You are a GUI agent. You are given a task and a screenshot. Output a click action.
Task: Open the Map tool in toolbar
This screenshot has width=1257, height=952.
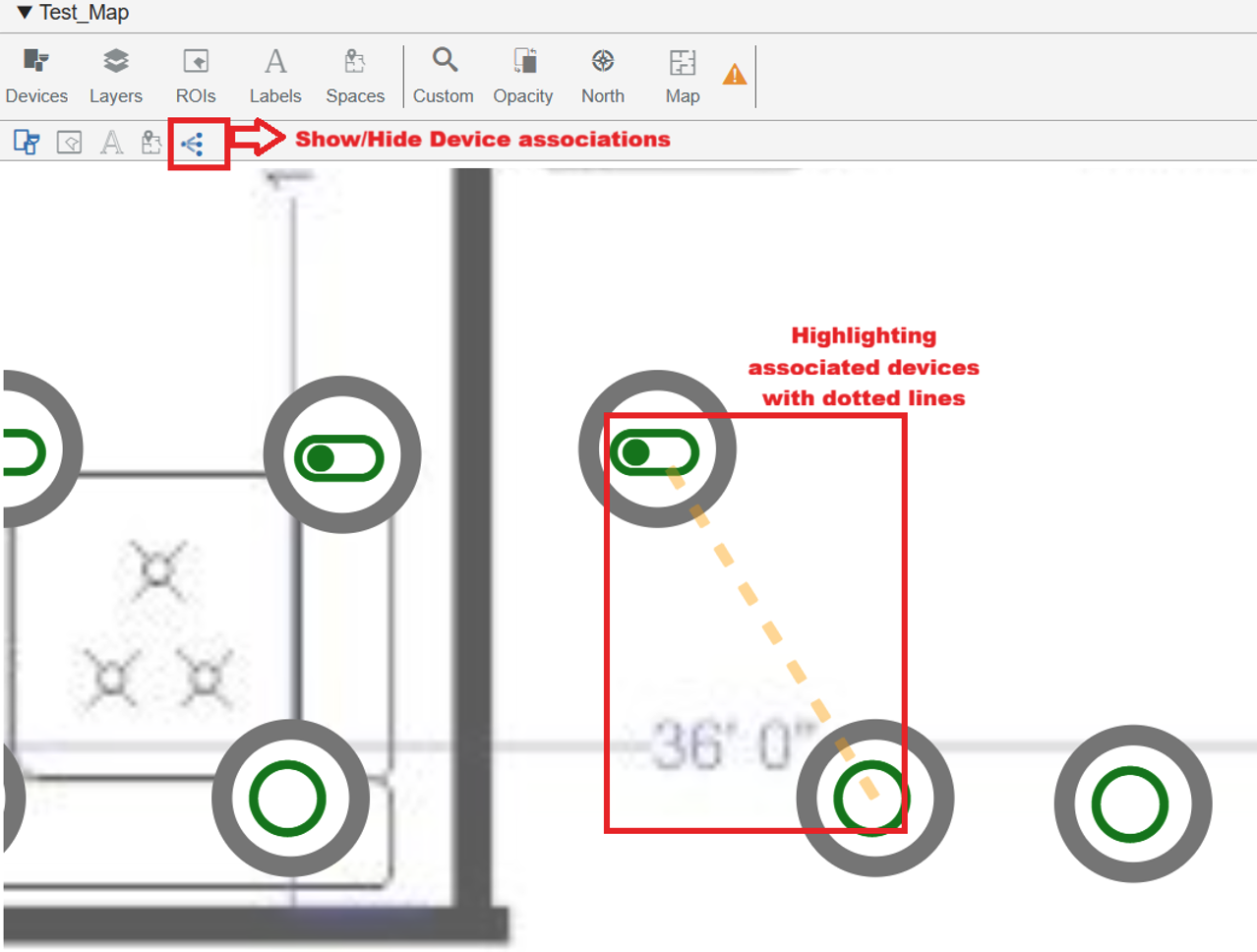(683, 75)
